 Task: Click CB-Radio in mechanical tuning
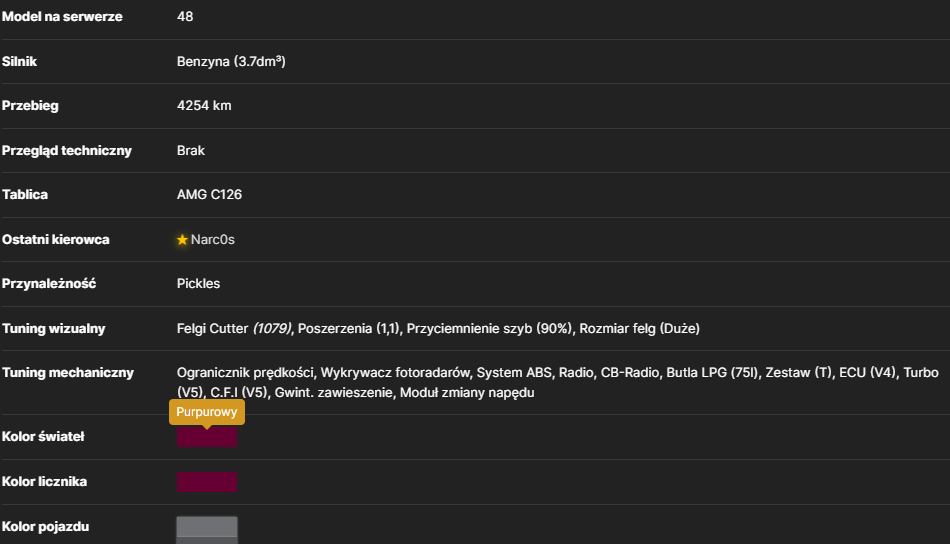click(x=629, y=373)
